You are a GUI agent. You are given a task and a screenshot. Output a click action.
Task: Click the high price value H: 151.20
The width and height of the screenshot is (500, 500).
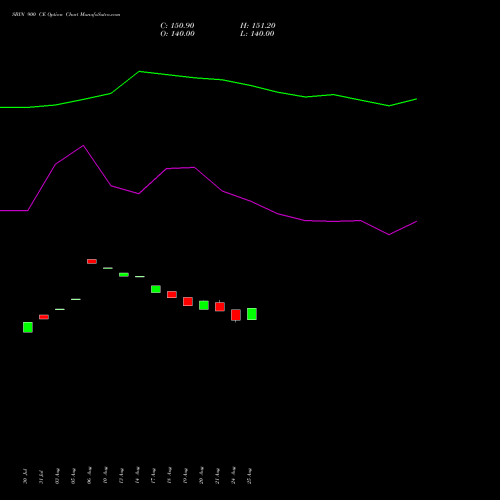[258, 26]
